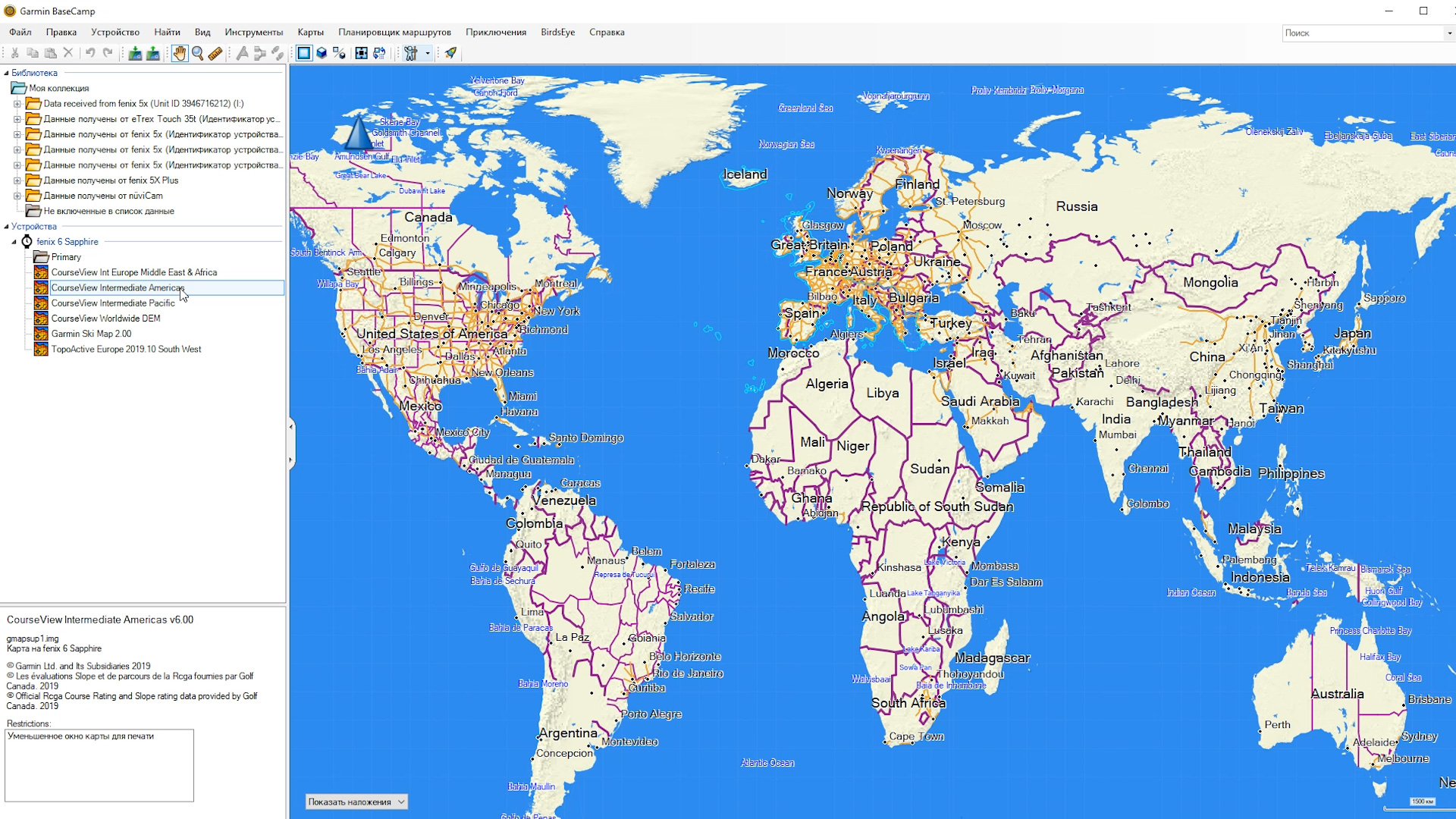Pick the Measure ruler tool
The width and height of the screenshot is (1456, 819).
215,53
